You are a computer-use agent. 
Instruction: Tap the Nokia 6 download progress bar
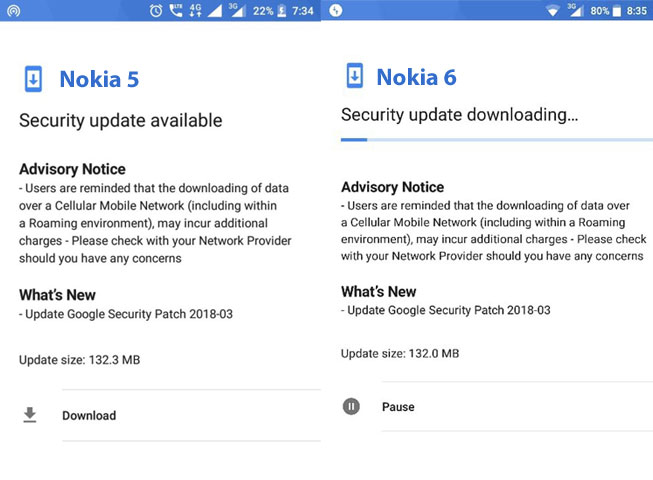click(497, 140)
